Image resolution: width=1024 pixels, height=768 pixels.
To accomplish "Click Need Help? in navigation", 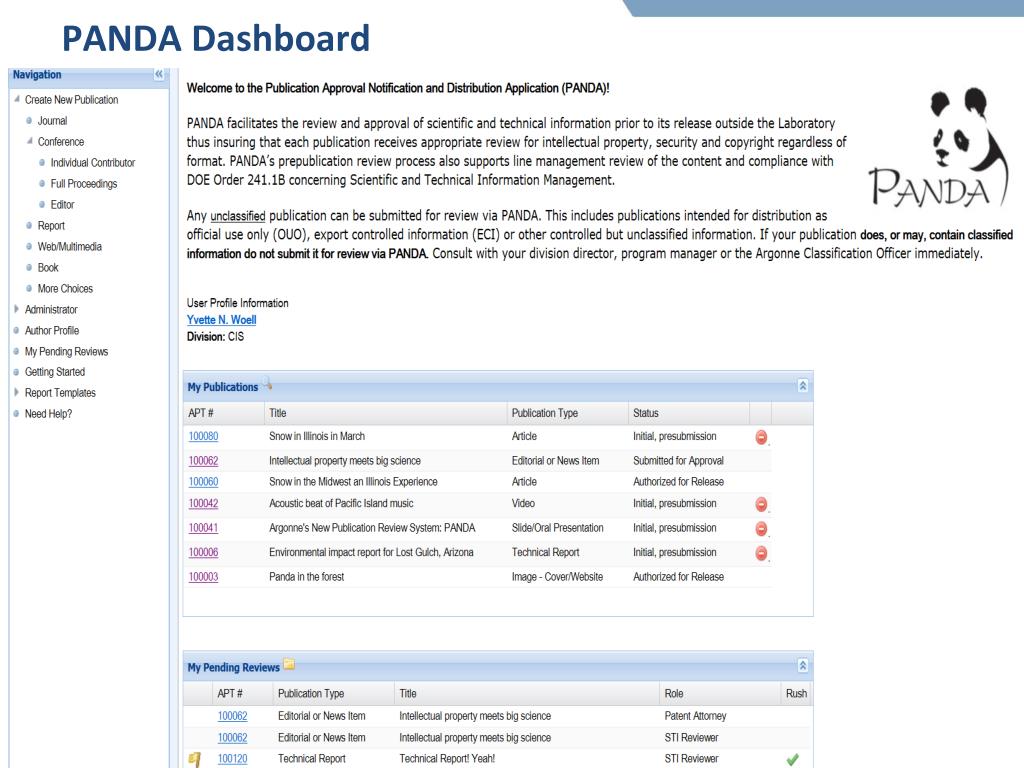I will [x=48, y=413].
